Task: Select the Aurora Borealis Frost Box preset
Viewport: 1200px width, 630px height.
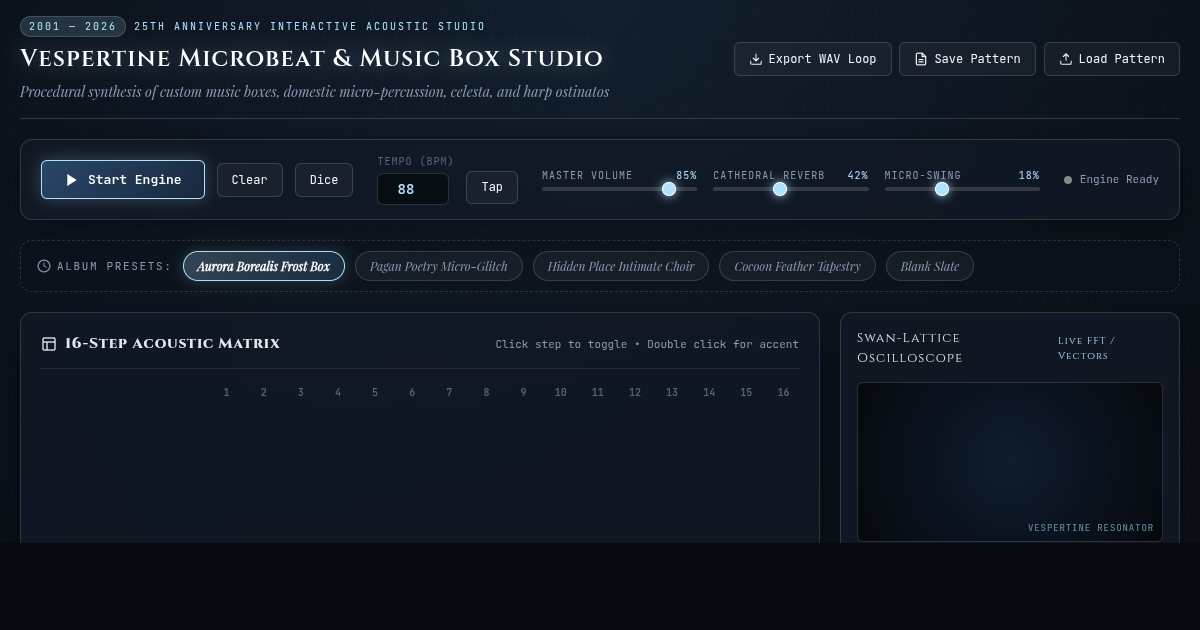Action: (264, 266)
